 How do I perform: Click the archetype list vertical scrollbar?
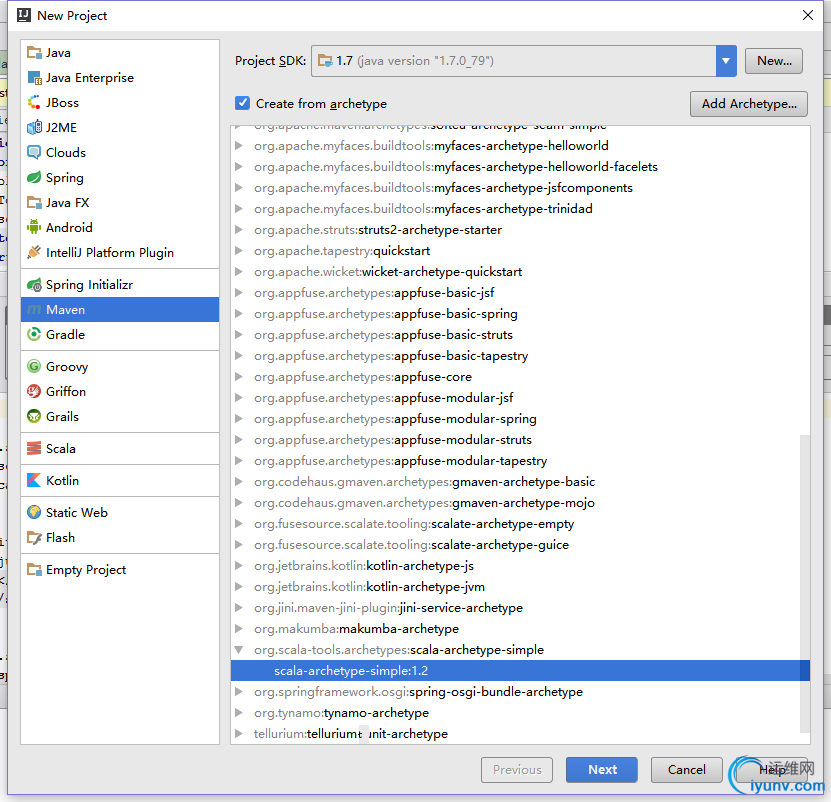(805, 583)
